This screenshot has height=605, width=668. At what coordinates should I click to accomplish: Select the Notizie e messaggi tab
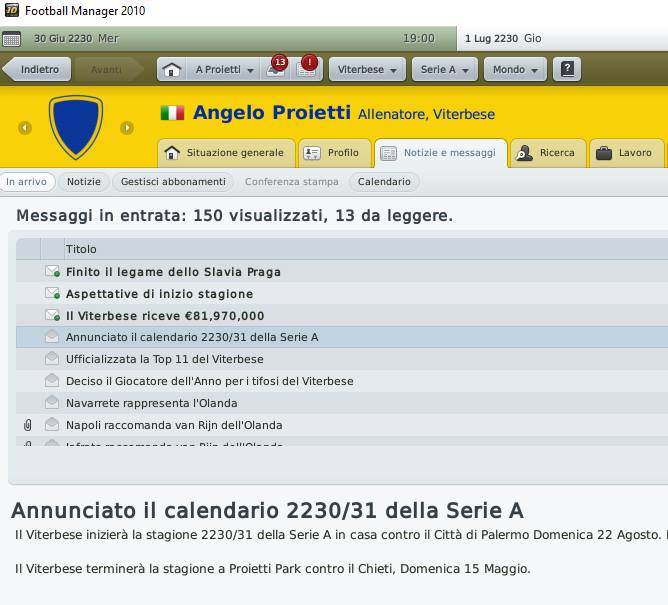pyautogui.click(x=441, y=153)
